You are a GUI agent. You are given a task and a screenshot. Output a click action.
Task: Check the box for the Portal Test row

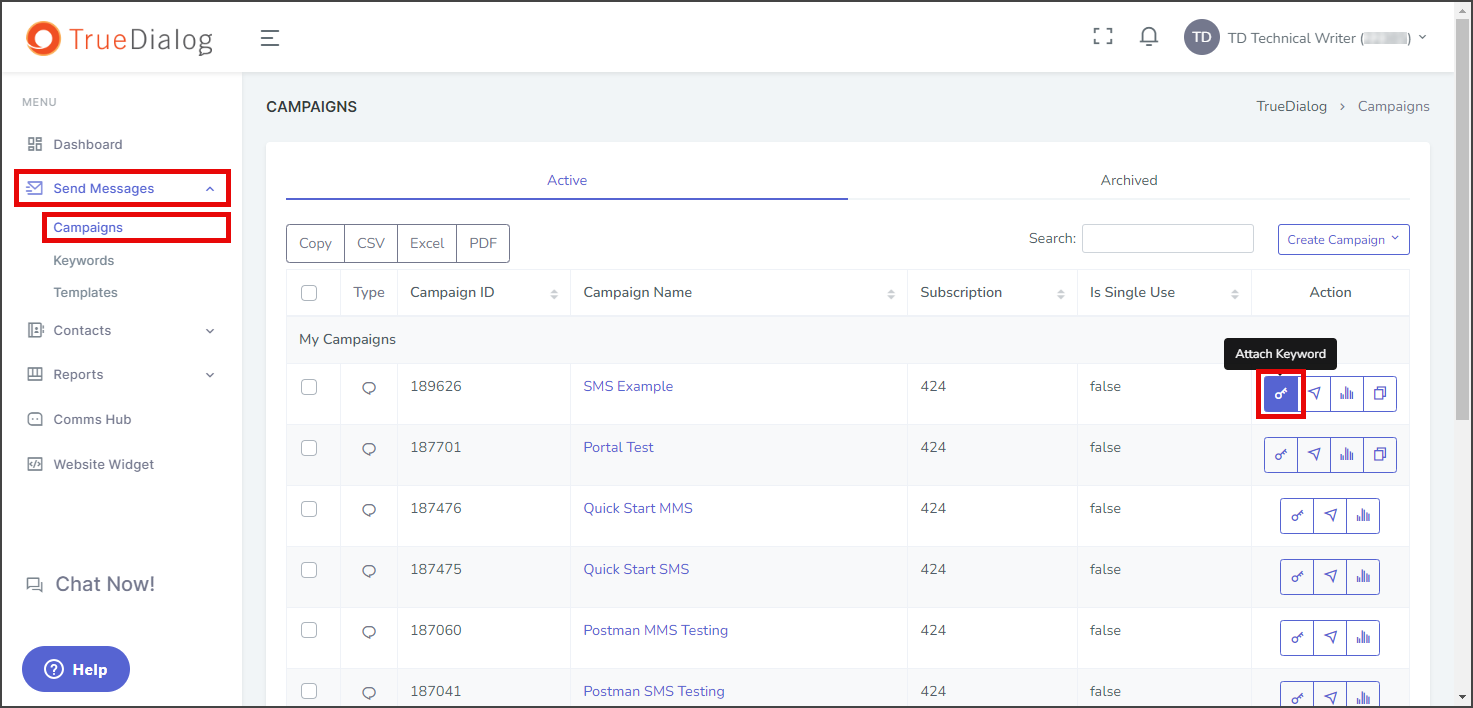tap(309, 448)
